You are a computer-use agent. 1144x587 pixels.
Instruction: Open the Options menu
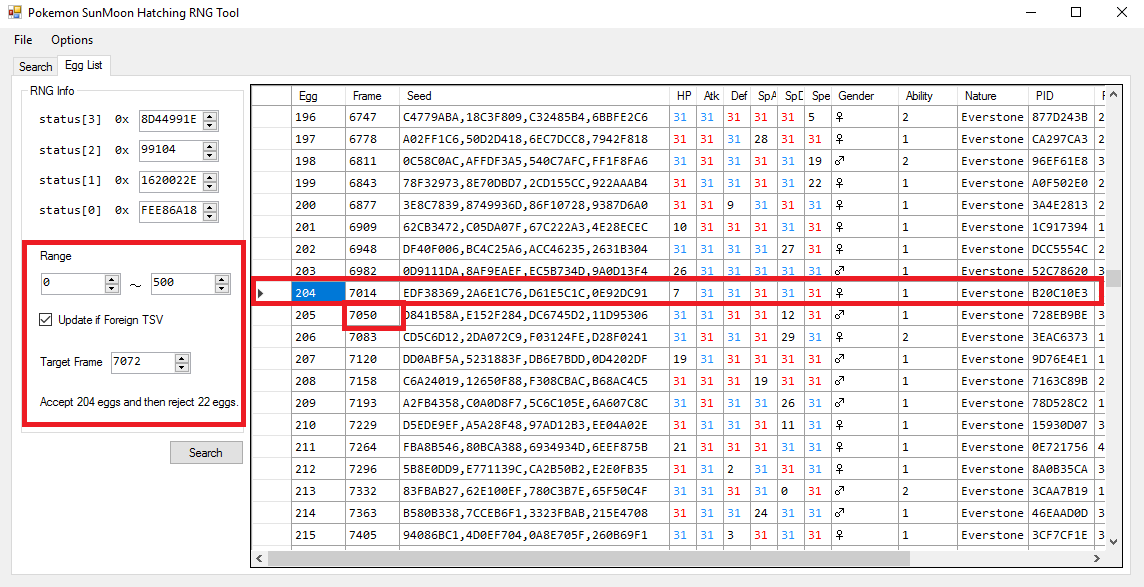click(72, 40)
